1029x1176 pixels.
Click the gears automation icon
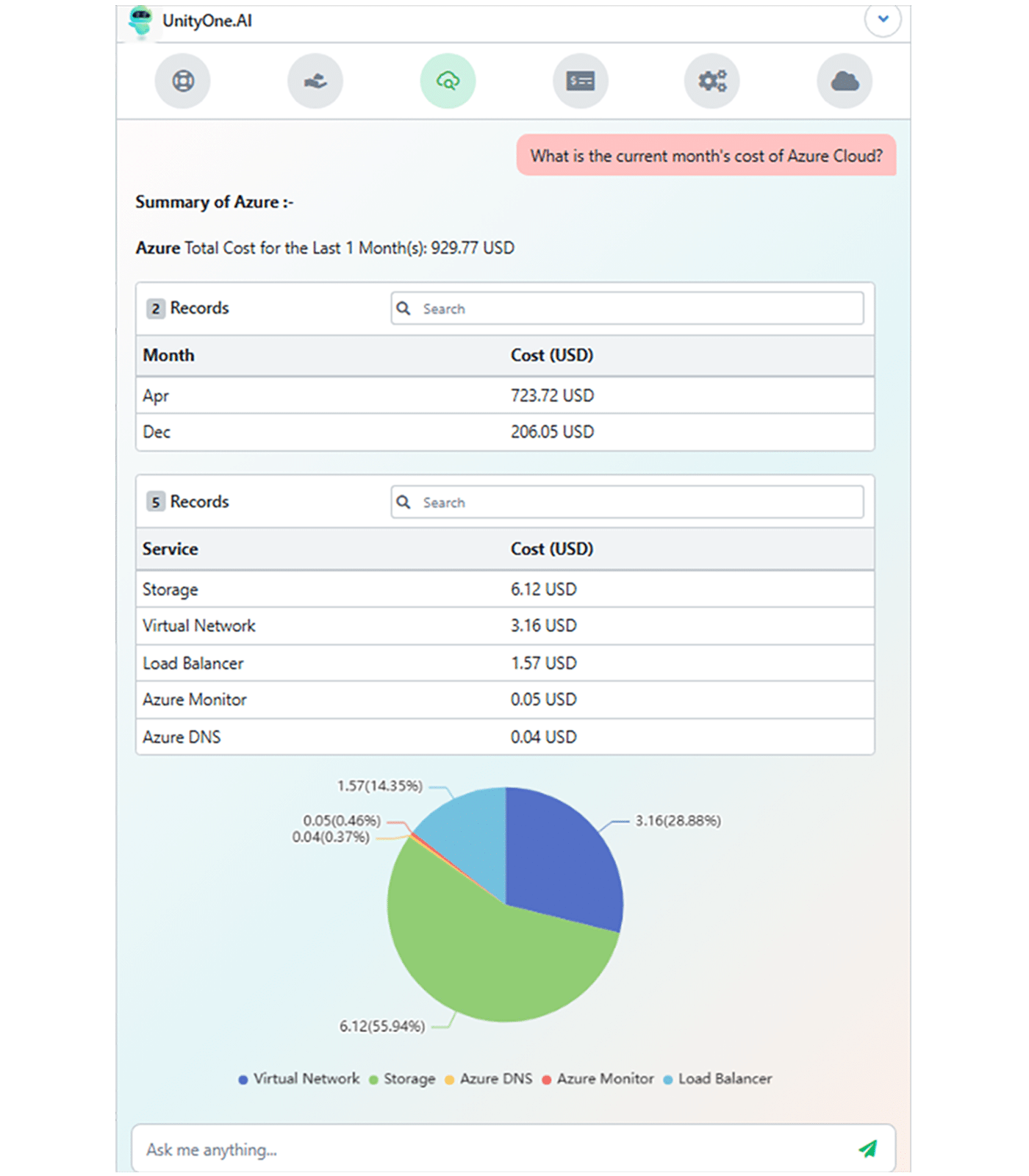[712, 81]
